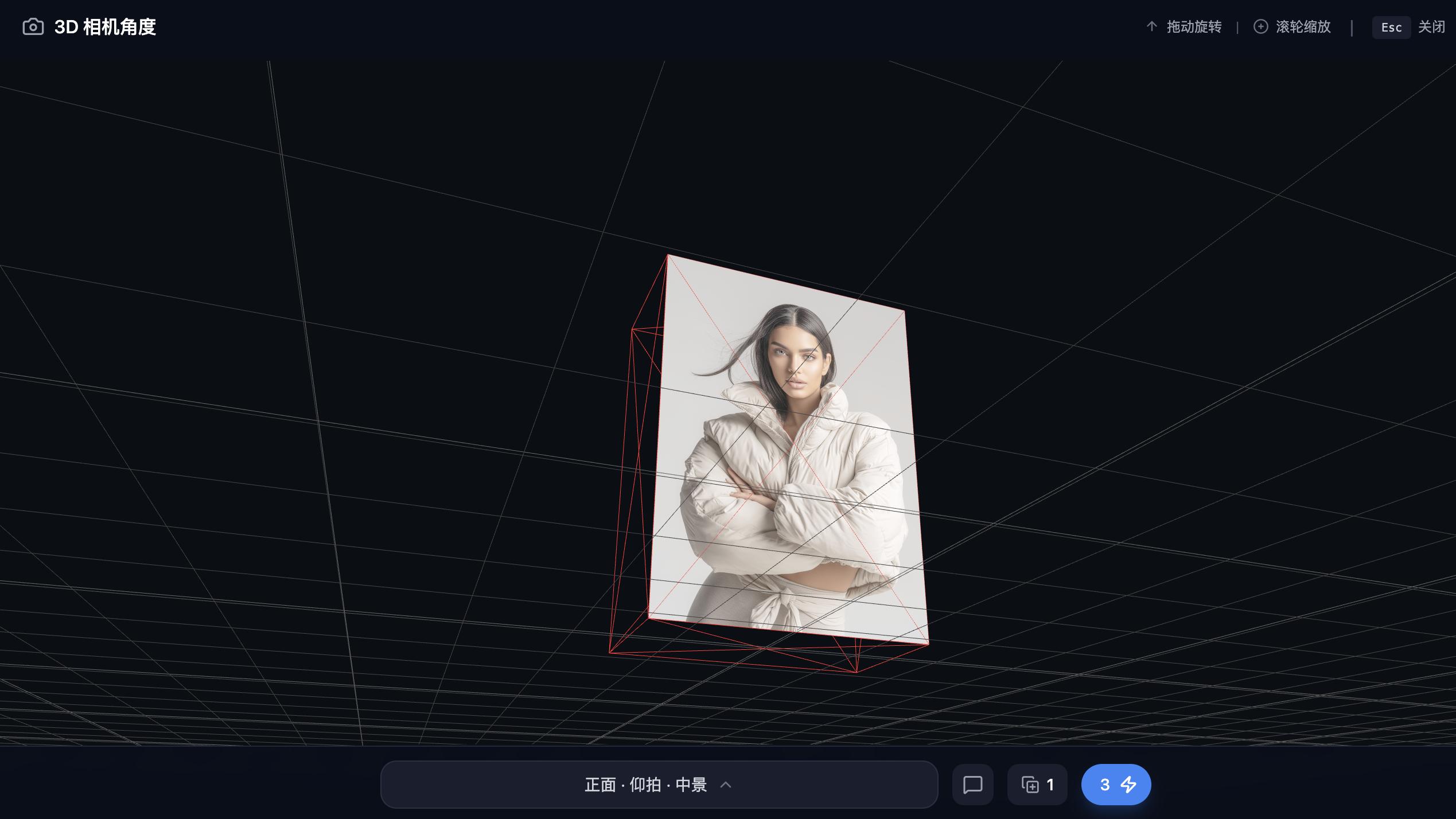Click the up-arrow icon next to 拖动旋转
The image size is (1456, 819).
pos(1152,27)
